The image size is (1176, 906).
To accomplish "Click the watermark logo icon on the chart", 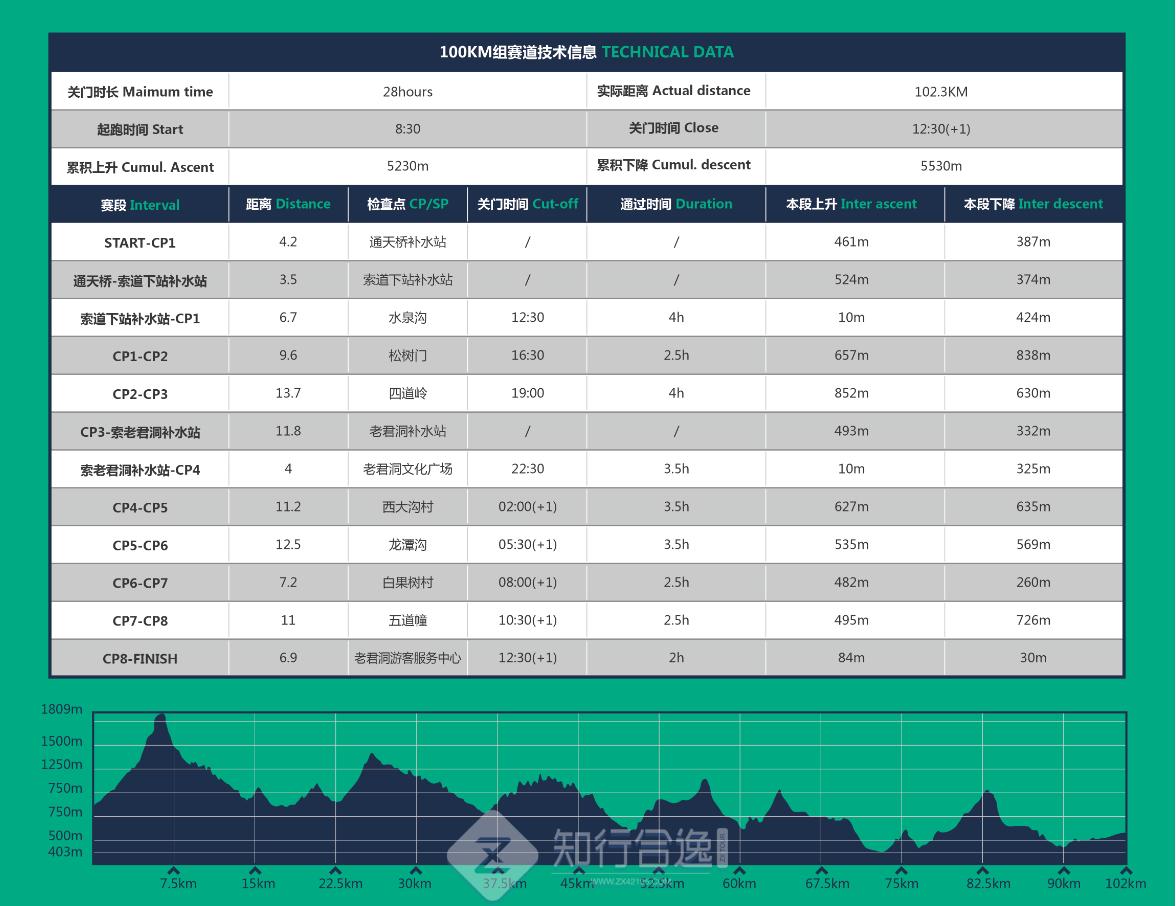I will pos(492,853).
